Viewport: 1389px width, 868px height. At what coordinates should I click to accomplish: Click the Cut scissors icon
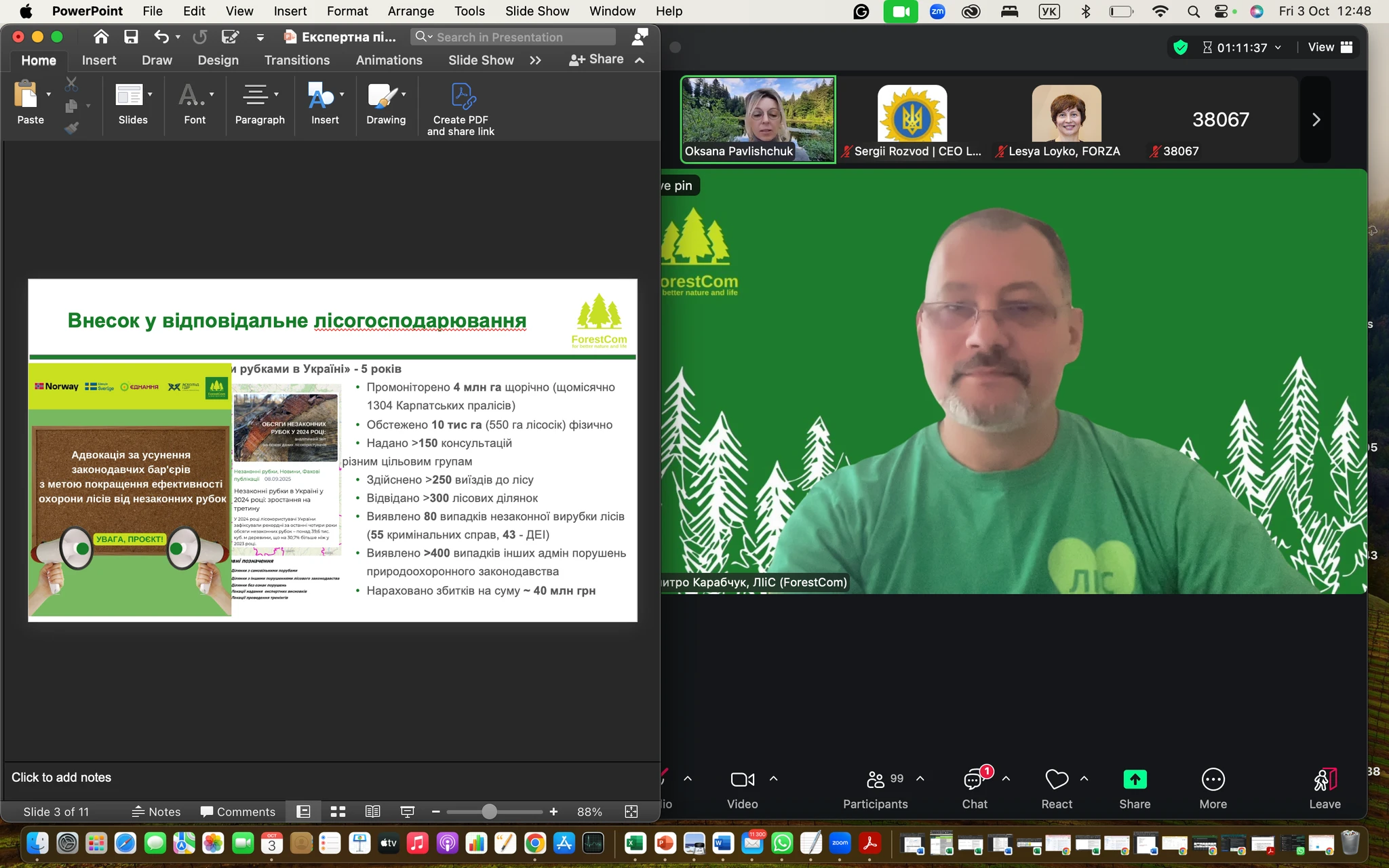coord(71,84)
